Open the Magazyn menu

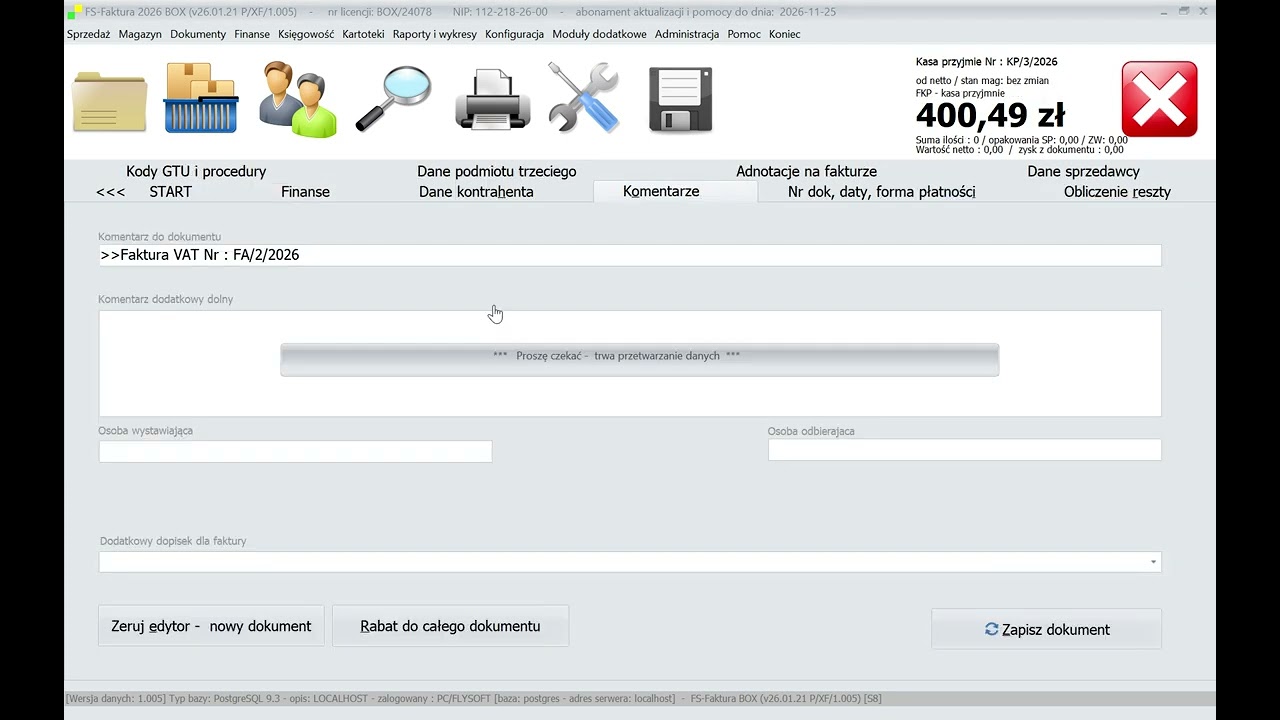tap(140, 34)
